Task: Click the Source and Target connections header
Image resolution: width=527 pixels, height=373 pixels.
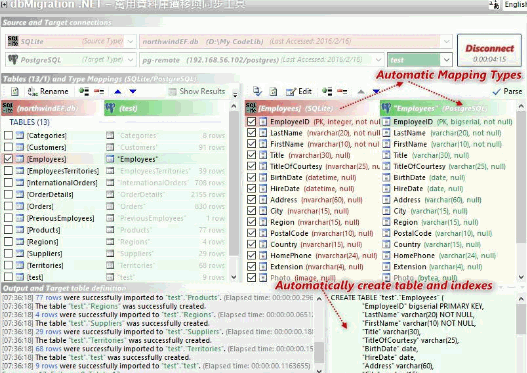Action: 57,23
